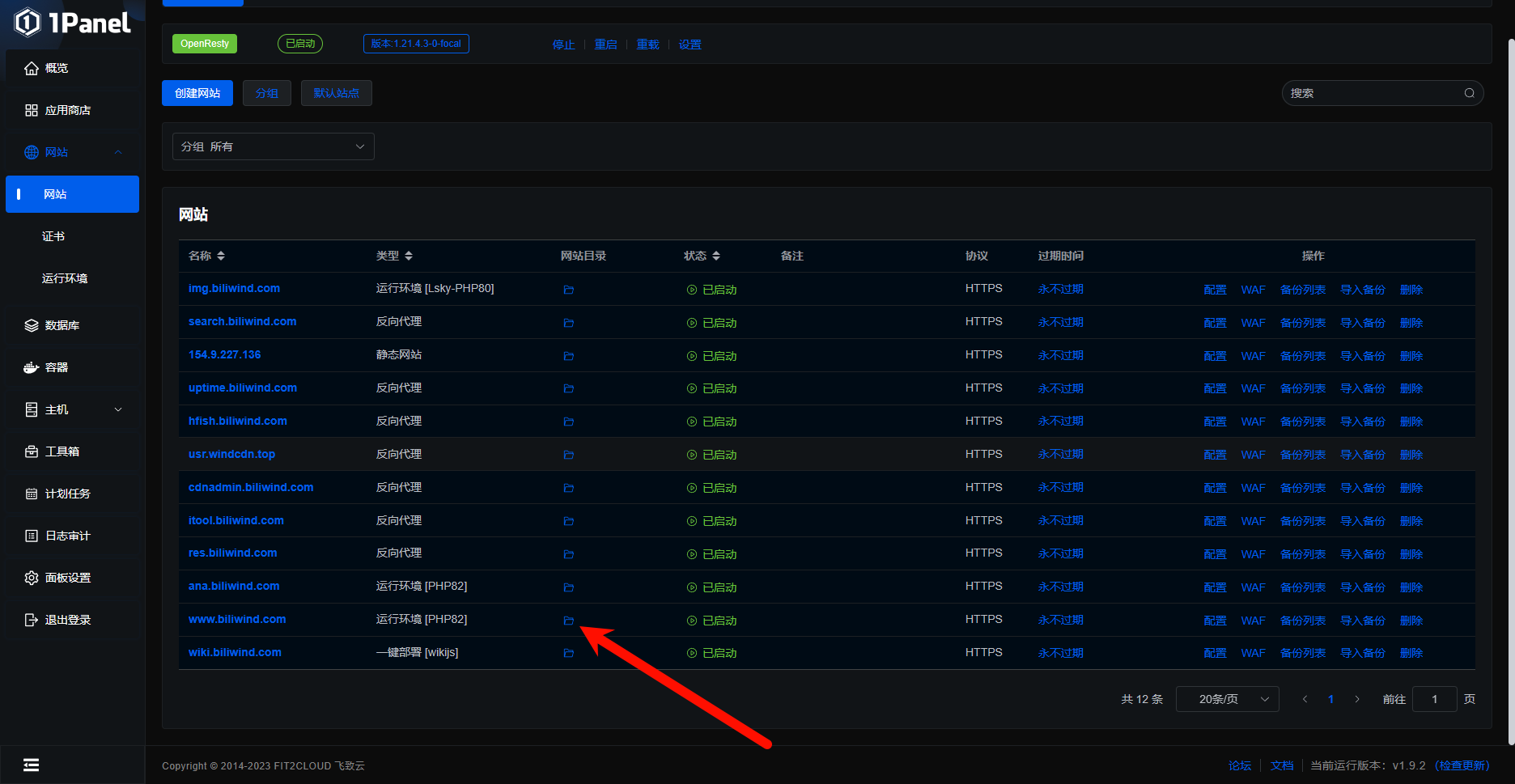The height and width of the screenshot is (784, 1515).
Task: Open 计划任务 in the sidebar
Action: pos(73,494)
